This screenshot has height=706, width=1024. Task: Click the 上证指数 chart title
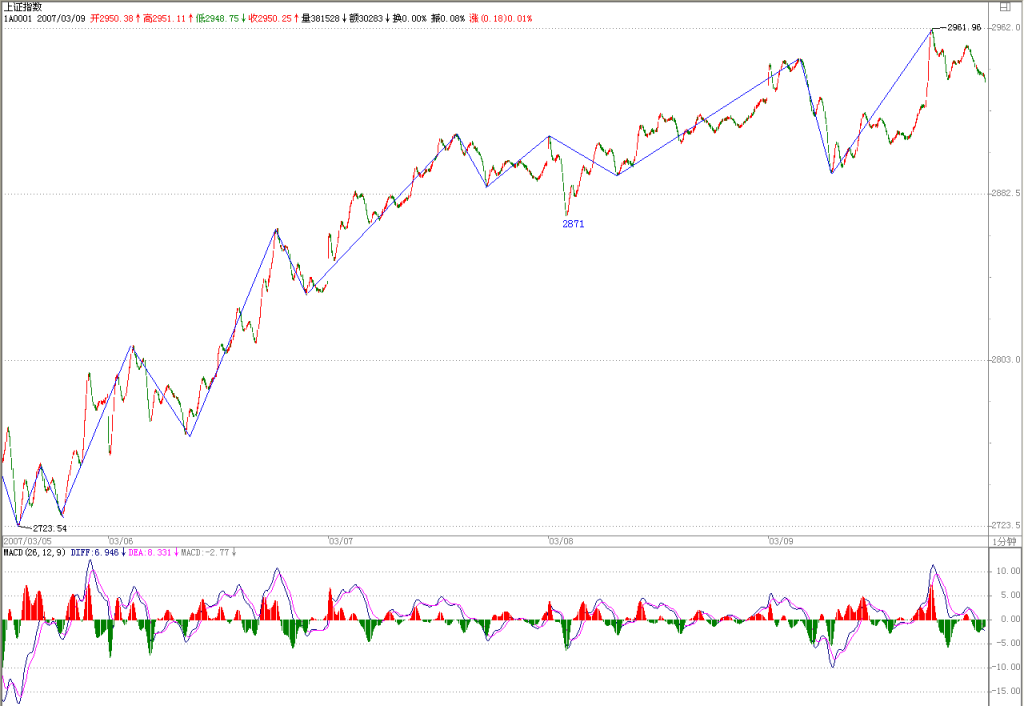click(24, 7)
